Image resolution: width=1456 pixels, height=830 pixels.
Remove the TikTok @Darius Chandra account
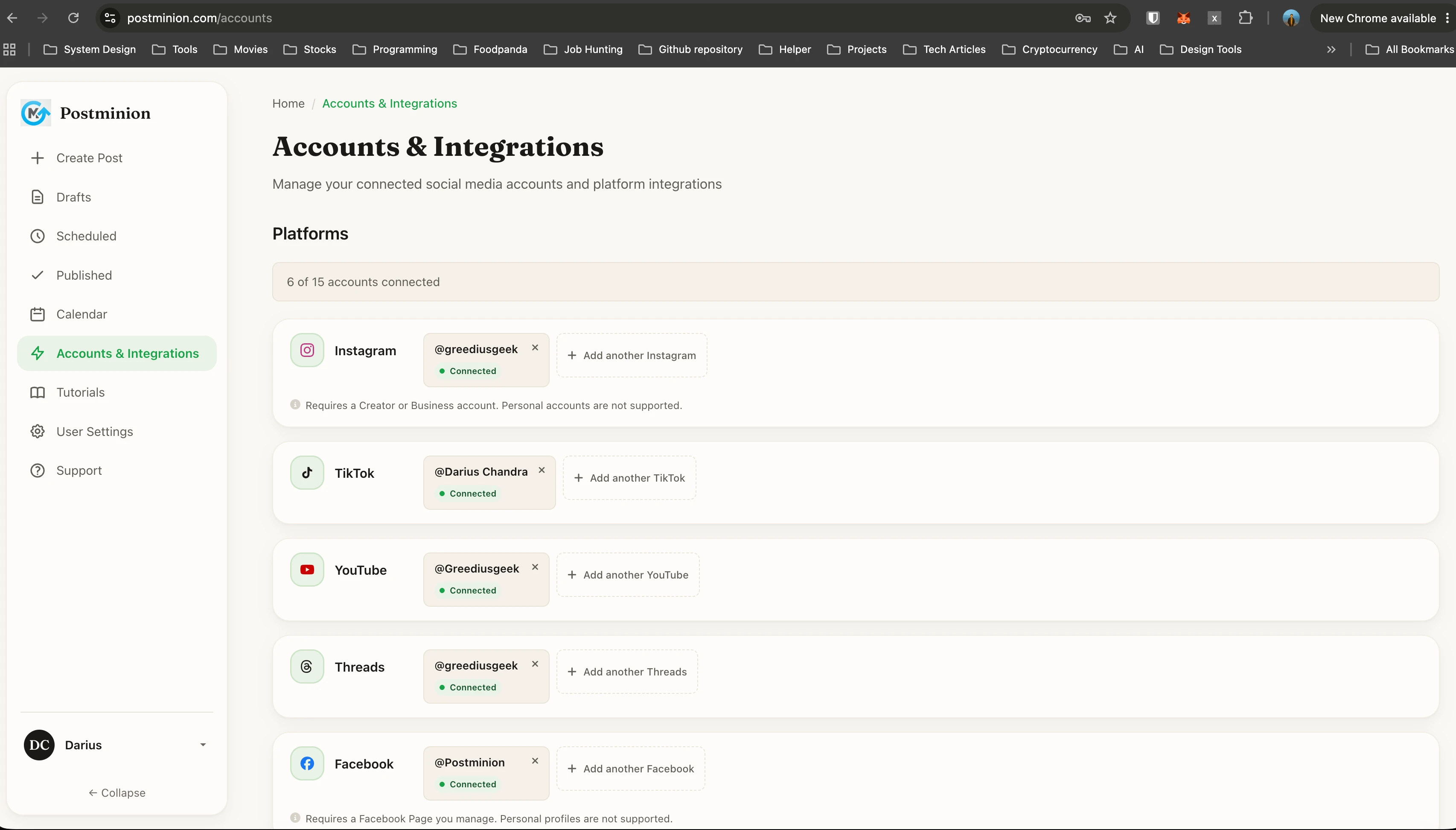(x=542, y=471)
